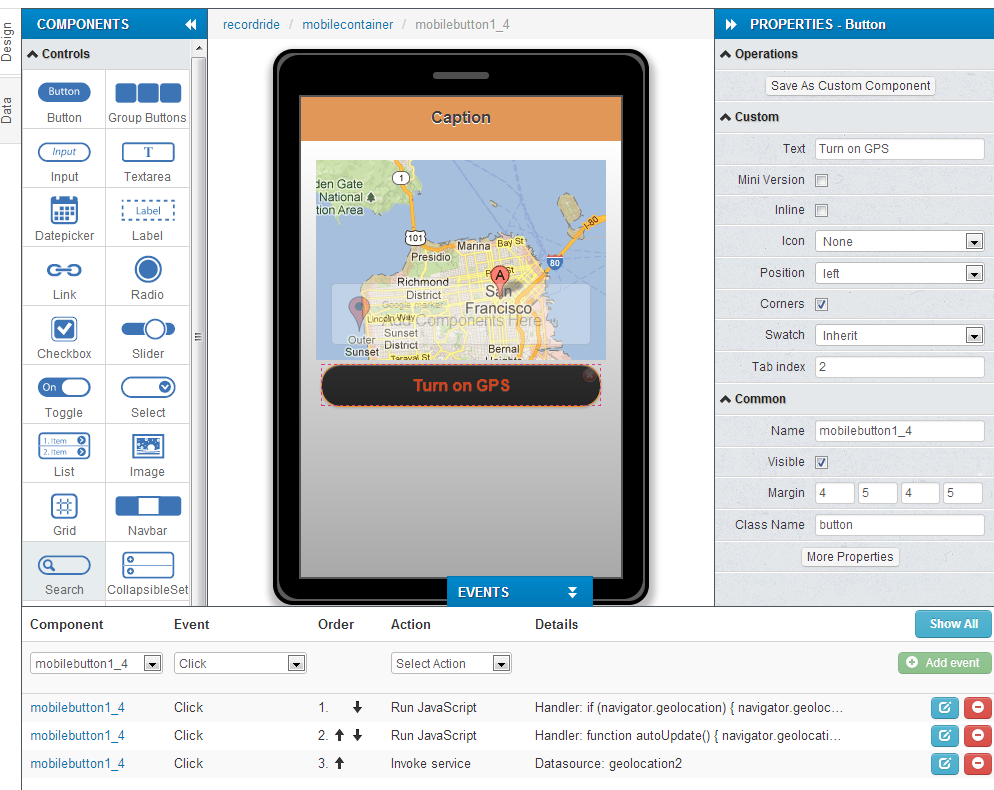This screenshot has width=994, height=790.
Task: Open the Icon dropdown set to None
Action: click(x=899, y=242)
